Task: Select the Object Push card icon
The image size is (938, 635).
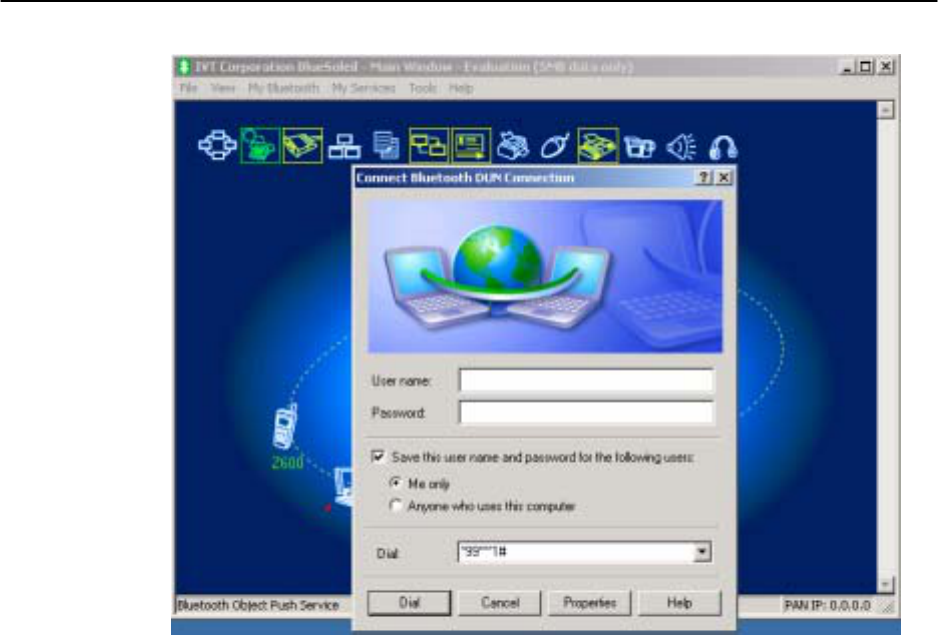Action: pyautogui.click(x=471, y=145)
